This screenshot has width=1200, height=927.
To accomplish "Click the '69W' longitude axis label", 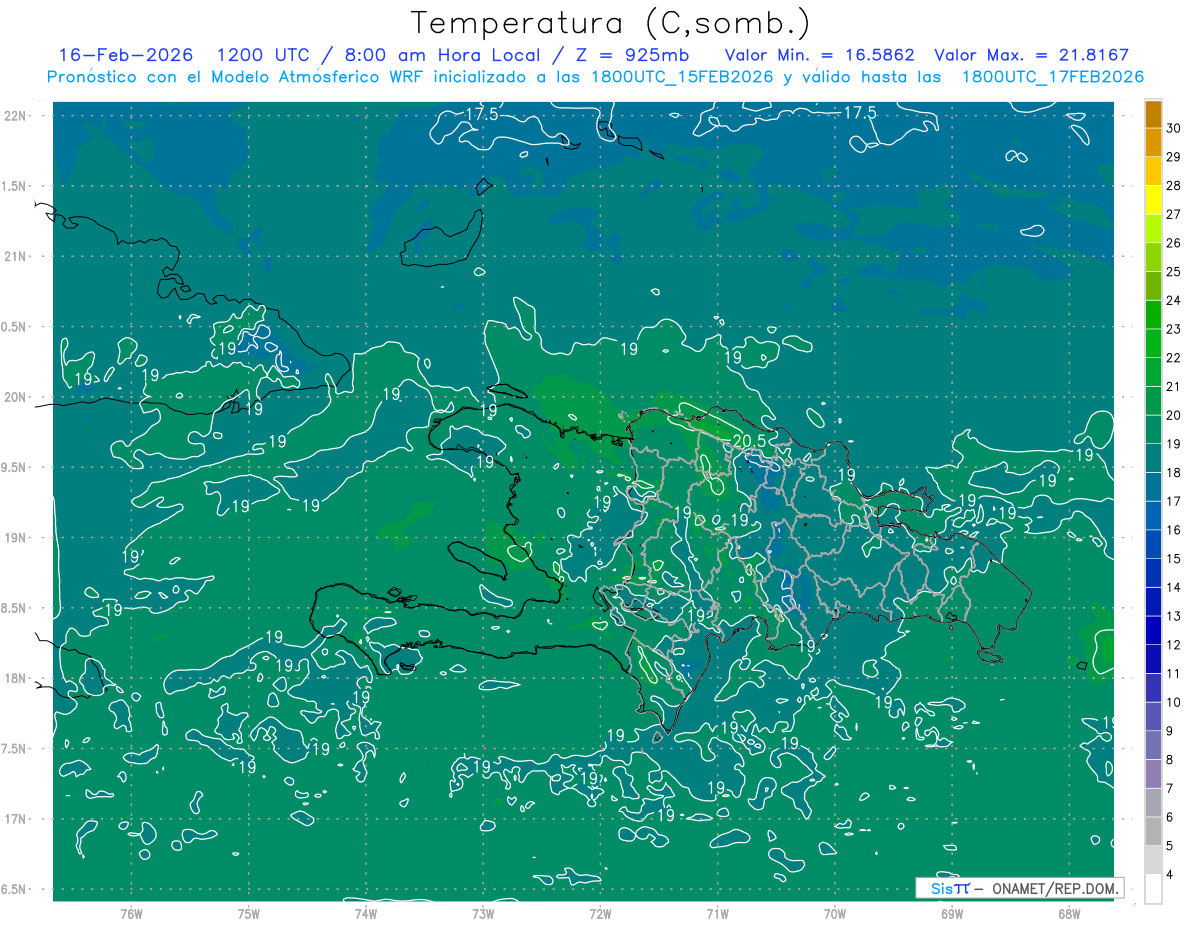I will [952, 913].
